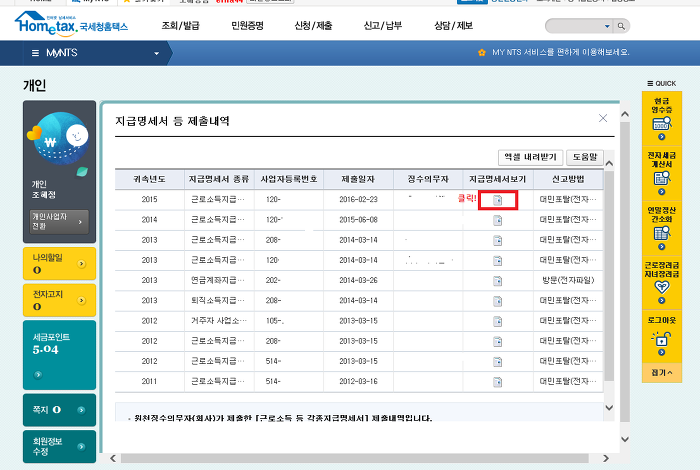700x470 pixels.
Task: Close the 지급명세서 등 제출내역 popup
Action: pos(603,118)
